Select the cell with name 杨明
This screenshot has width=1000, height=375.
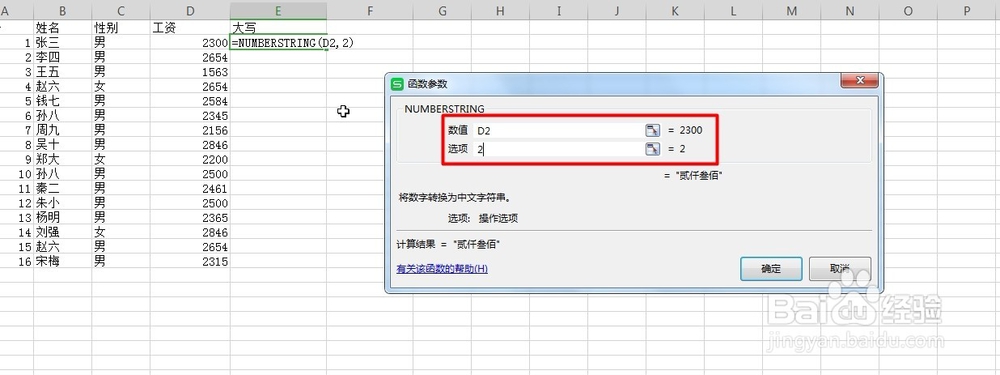click(x=62, y=217)
